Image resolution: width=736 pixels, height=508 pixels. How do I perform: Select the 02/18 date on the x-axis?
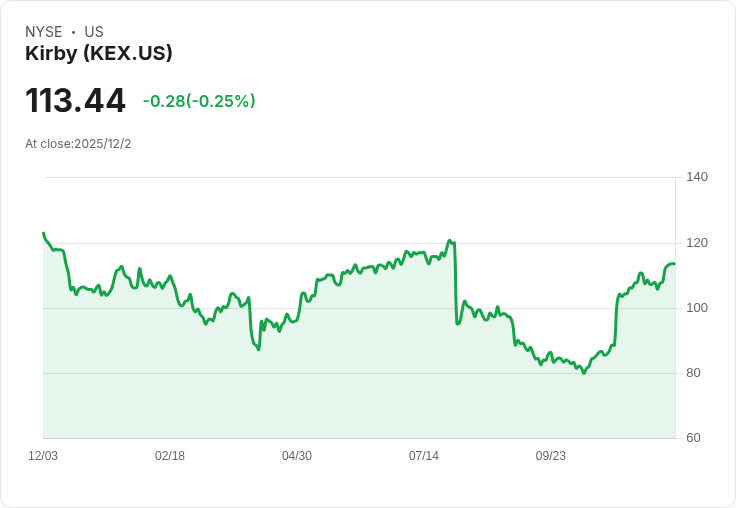point(170,455)
